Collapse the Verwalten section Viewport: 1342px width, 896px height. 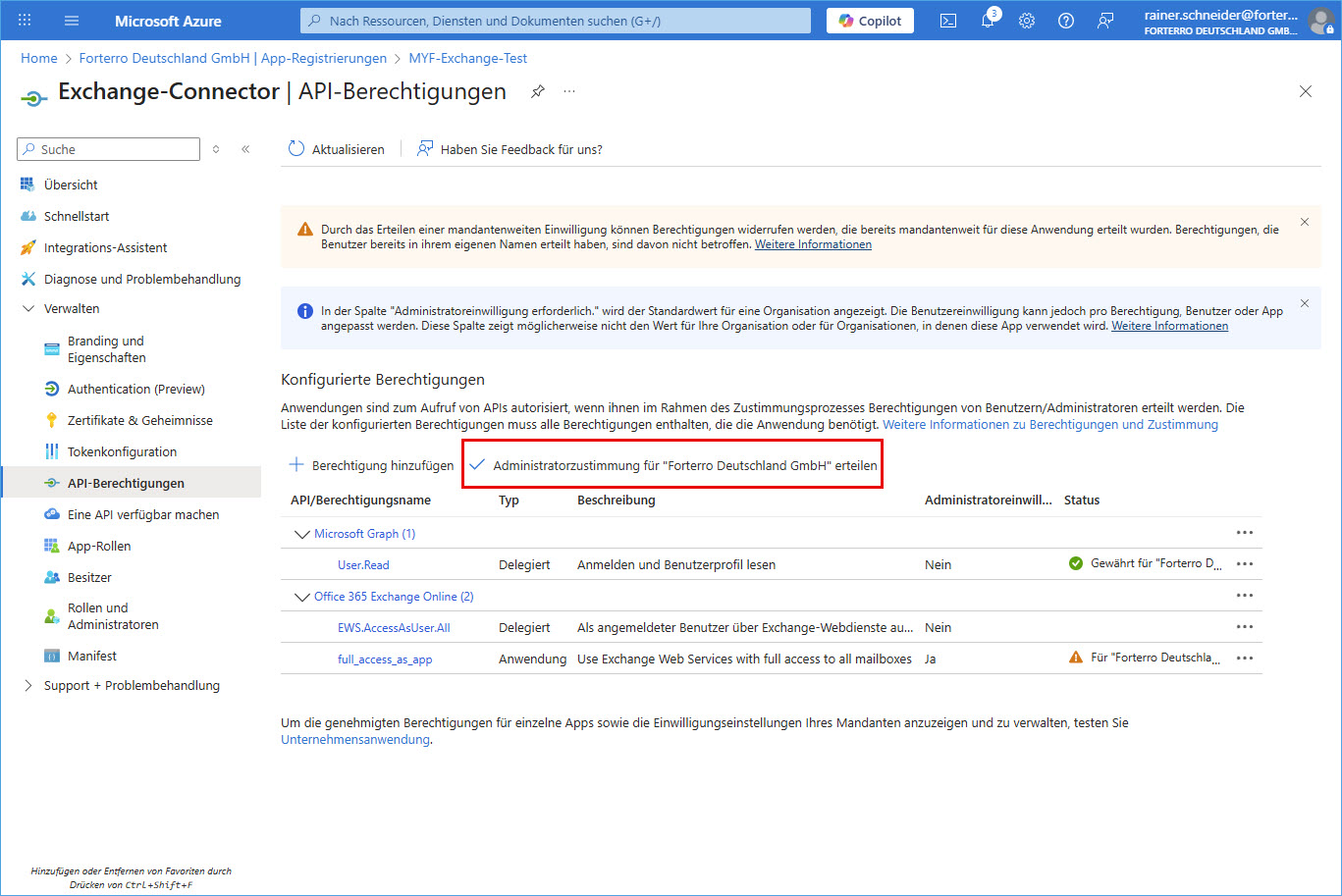click(x=72, y=308)
